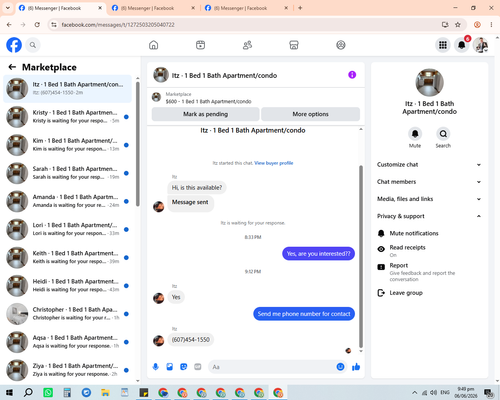This screenshot has width=500, height=400.
Task: Open Sarah's apartment conversation
Action: pos(67,173)
